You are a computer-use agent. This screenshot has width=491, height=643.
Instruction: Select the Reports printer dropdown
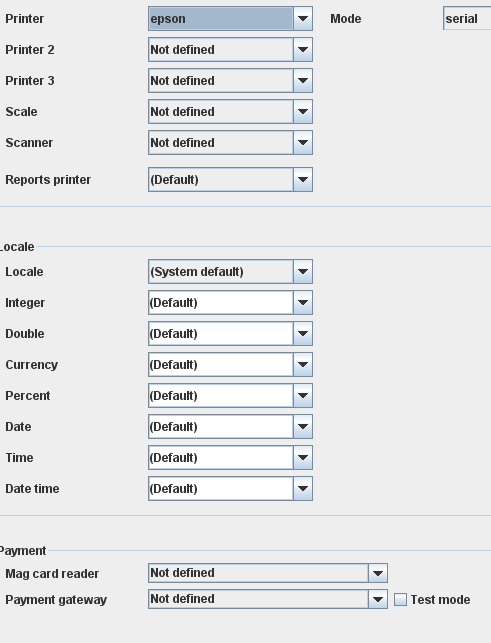pyautogui.click(x=230, y=180)
